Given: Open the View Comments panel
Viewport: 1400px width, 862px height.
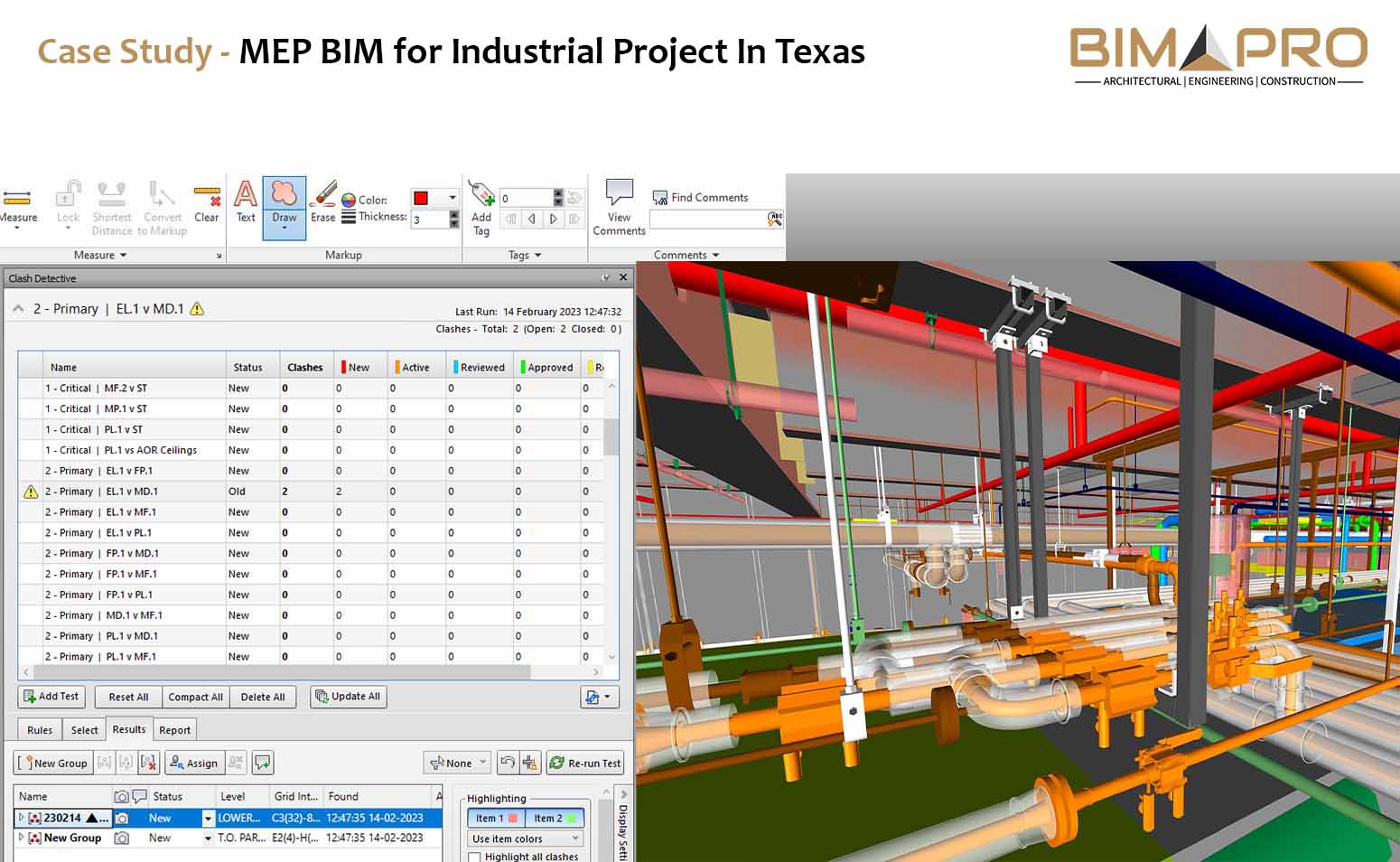Looking at the screenshot, I should (618, 206).
